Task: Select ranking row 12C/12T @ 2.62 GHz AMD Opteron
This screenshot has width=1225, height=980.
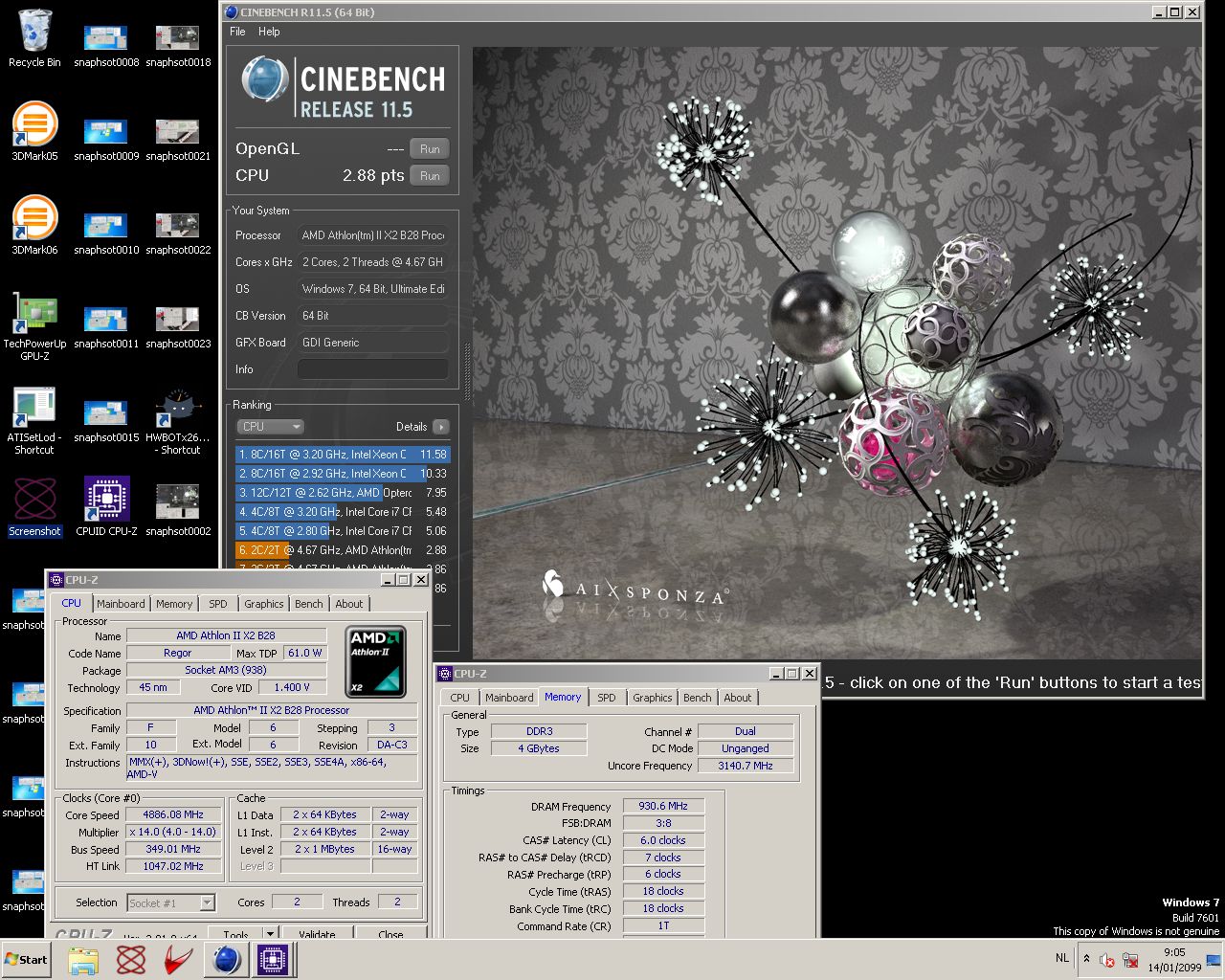Action: tap(343, 493)
